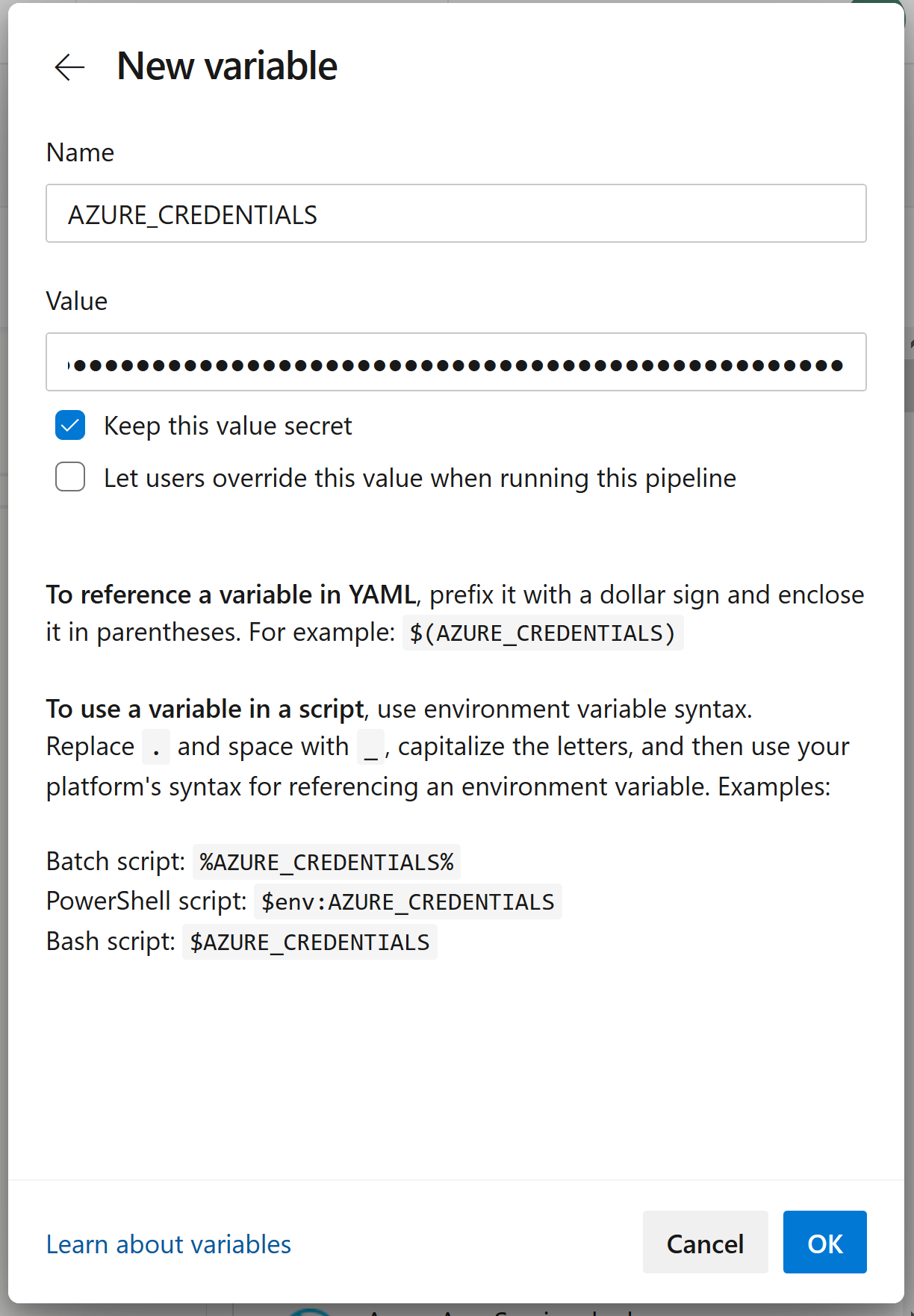Viewport: 914px width, 1316px height.
Task: Cancel the New variable dialog
Action: pyautogui.click(x=704, y=1243)
